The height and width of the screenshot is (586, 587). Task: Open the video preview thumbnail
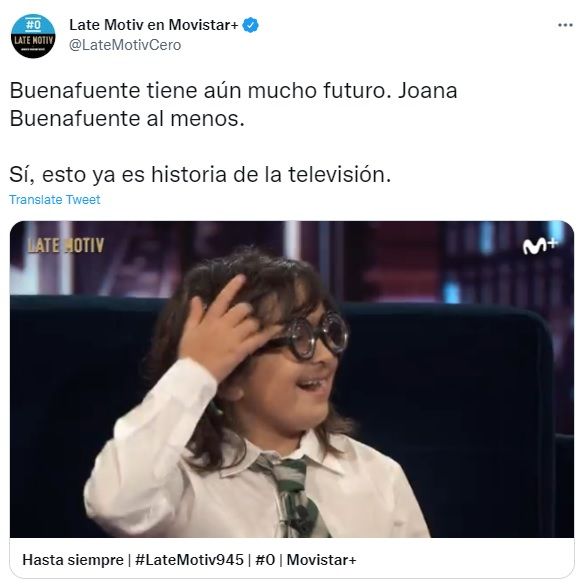pyautogui.click(x=292, y=379)
